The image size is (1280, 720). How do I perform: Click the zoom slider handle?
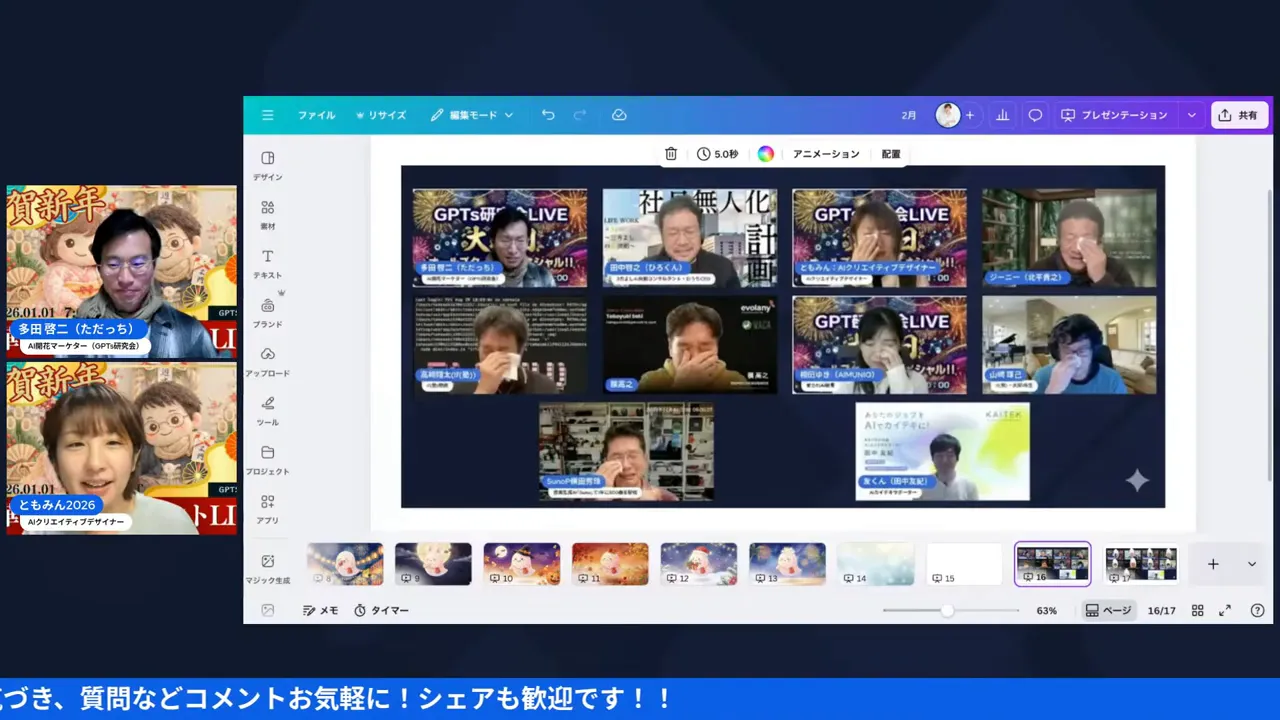(946, 610)
